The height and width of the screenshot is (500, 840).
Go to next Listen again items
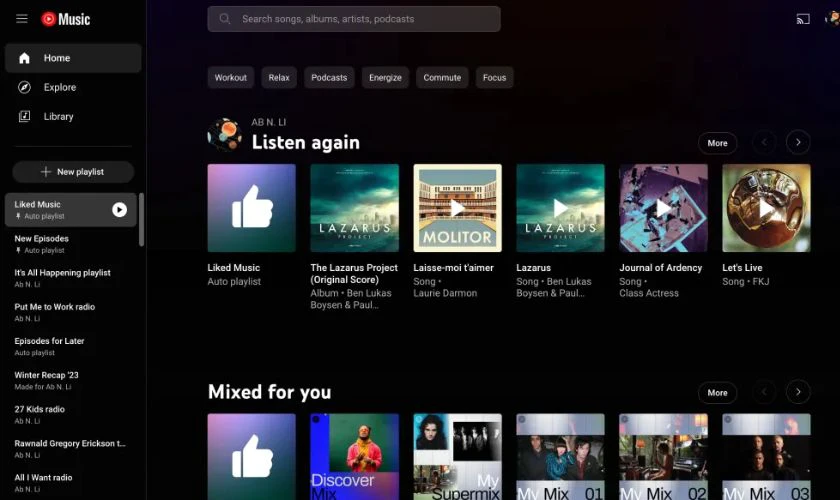(798, 143)
